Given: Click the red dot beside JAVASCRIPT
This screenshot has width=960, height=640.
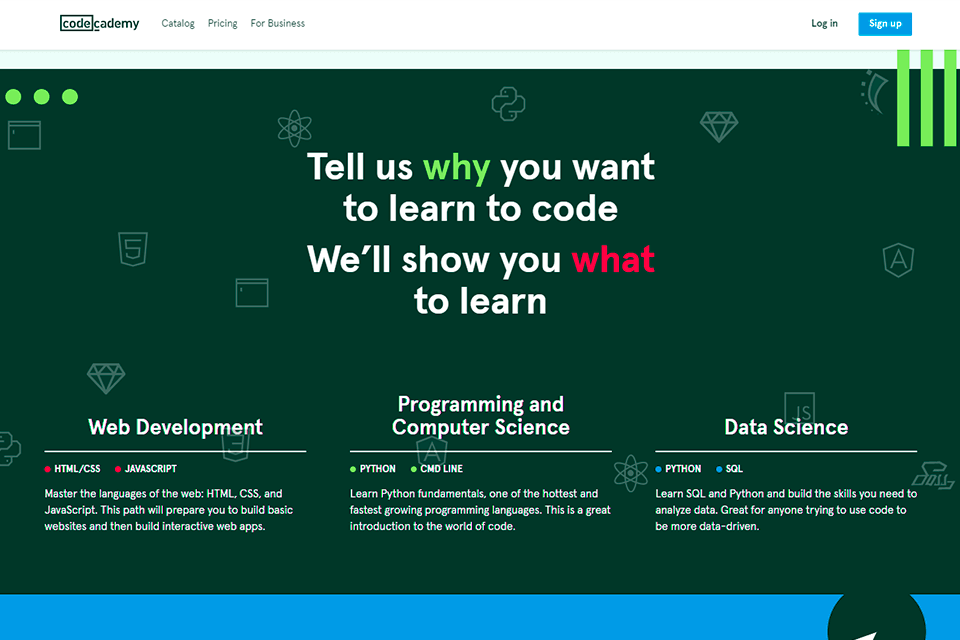Looking at the screenshot, I should pos(118,468).
